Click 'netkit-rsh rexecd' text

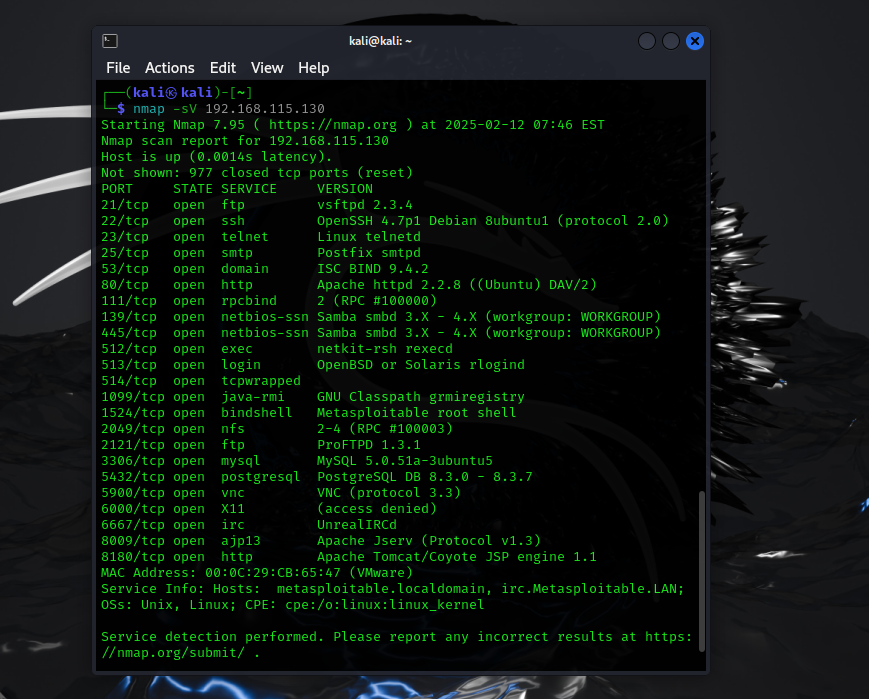coord(385,349)
